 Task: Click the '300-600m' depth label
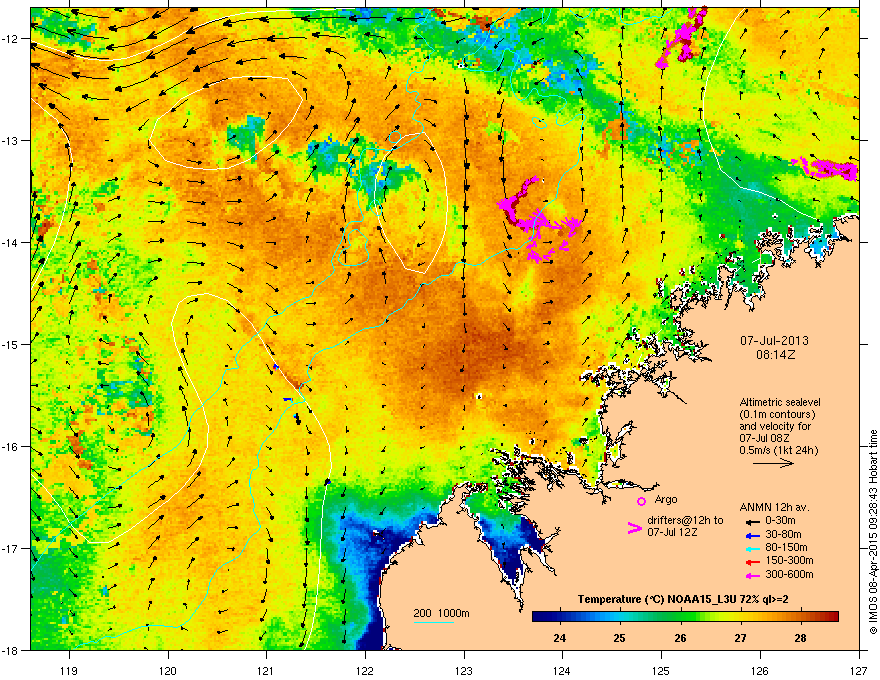click(789, 575)
